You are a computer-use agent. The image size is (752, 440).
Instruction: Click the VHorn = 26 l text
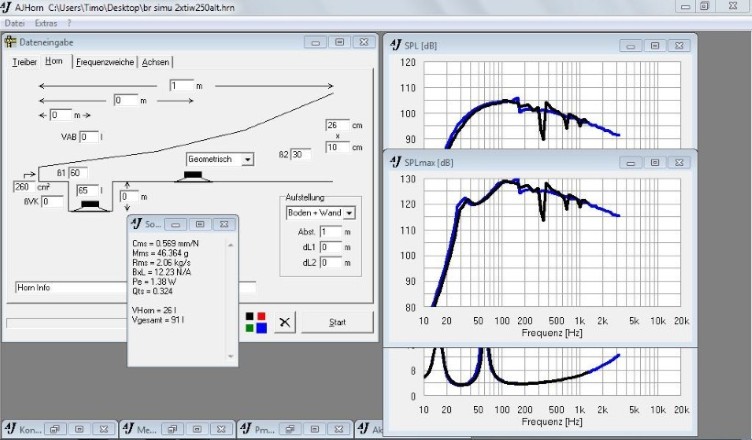[x=154, y=310]
